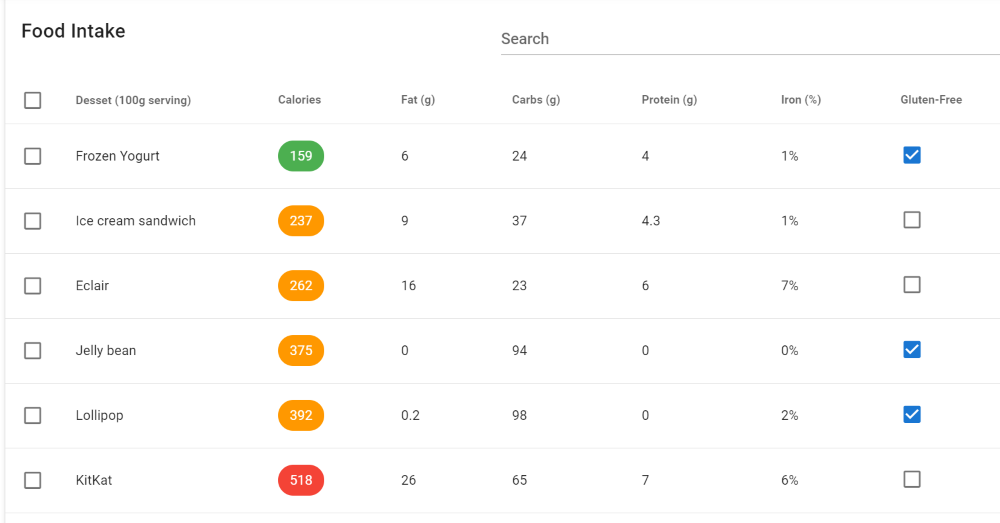Sort by the Calories column header

[299, 100]
